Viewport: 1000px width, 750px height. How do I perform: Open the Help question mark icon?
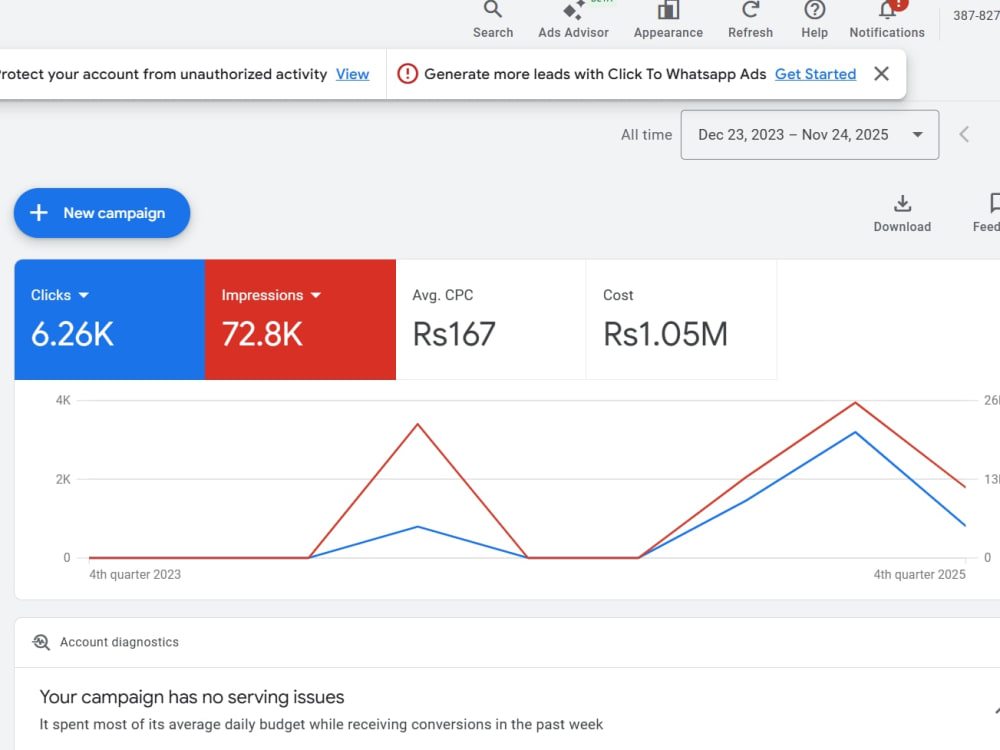(x=814, y=10)
